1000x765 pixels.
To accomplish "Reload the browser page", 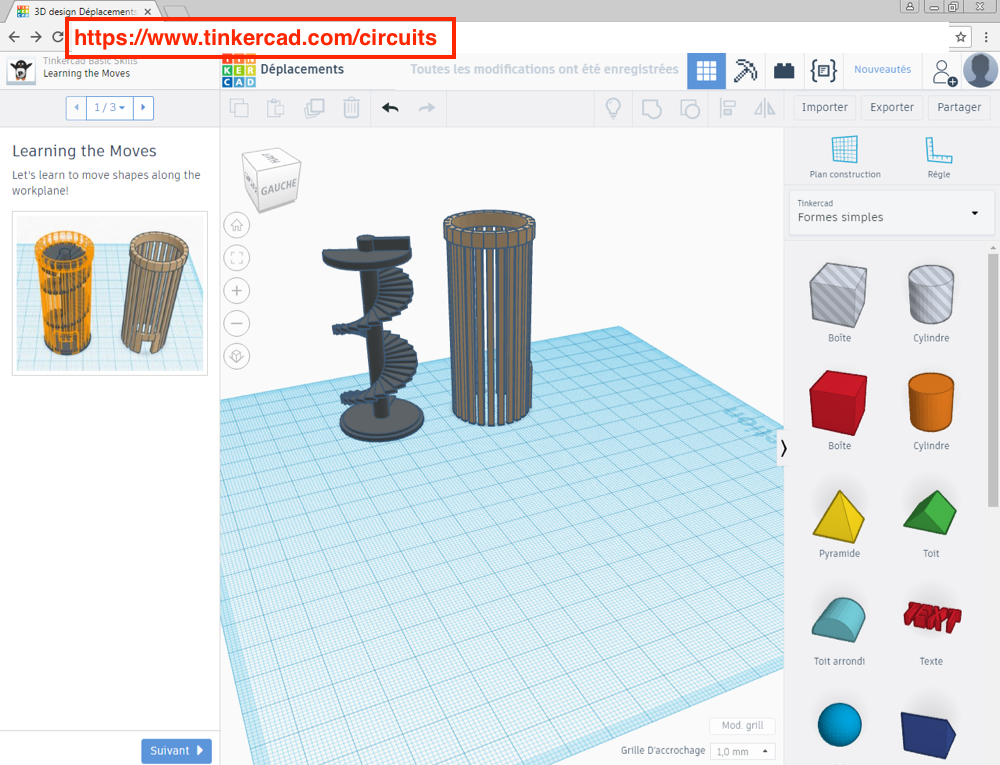I will [x=57, y=37].
